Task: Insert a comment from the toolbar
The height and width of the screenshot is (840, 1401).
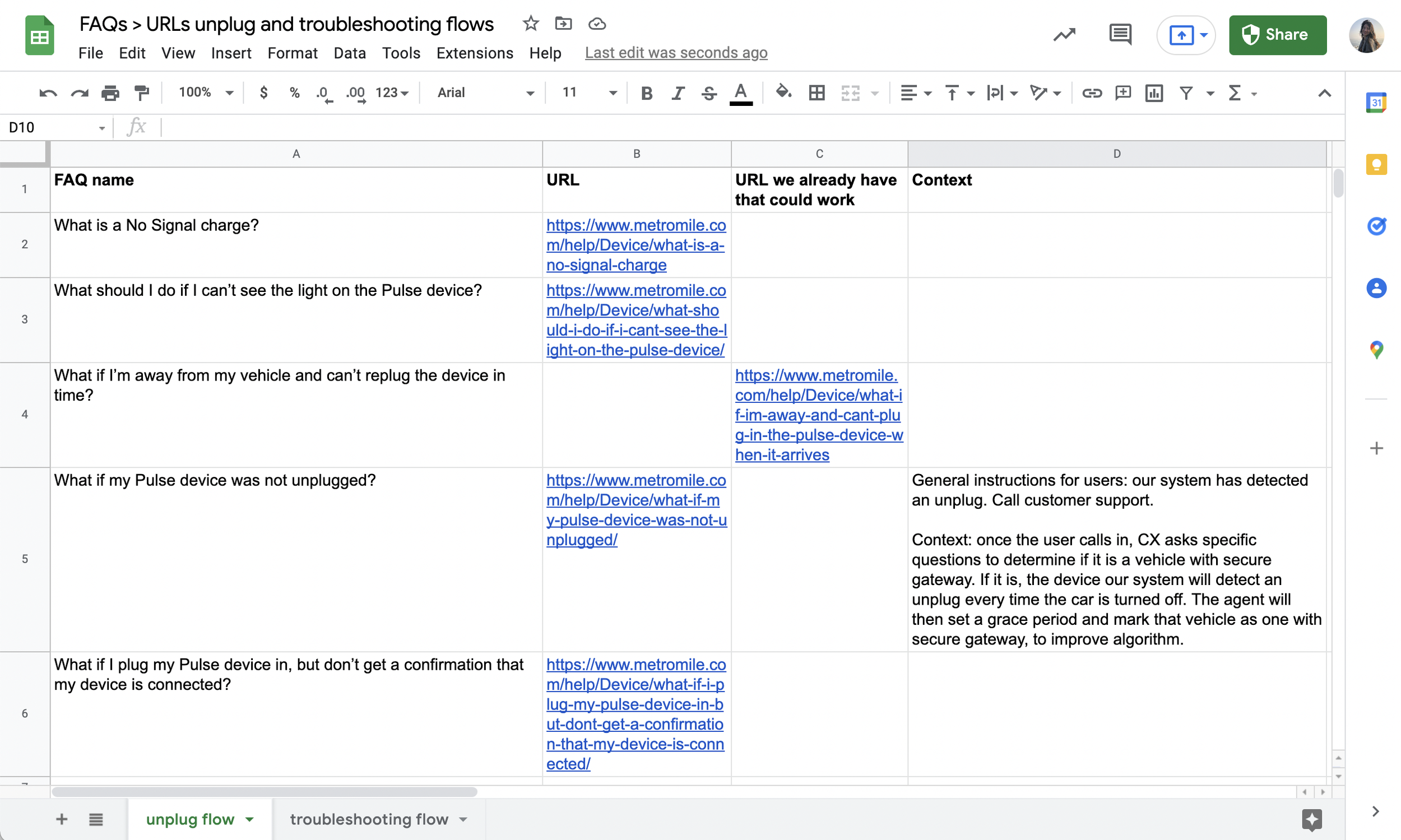Action: coord(1123,93)
